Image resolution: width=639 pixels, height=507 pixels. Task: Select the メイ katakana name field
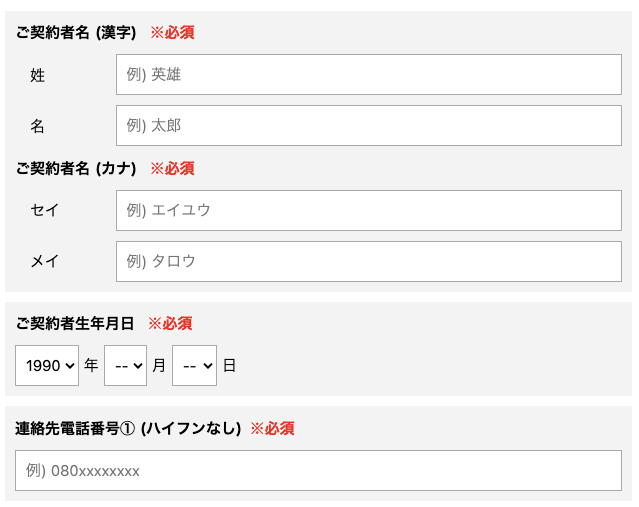point(368,261)
